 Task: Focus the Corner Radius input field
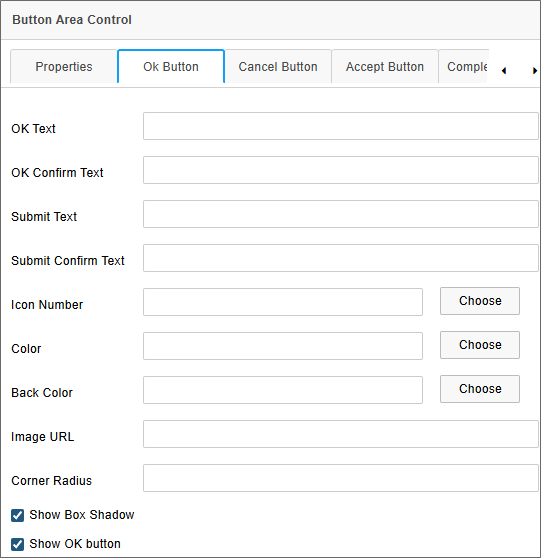[341, 478]
